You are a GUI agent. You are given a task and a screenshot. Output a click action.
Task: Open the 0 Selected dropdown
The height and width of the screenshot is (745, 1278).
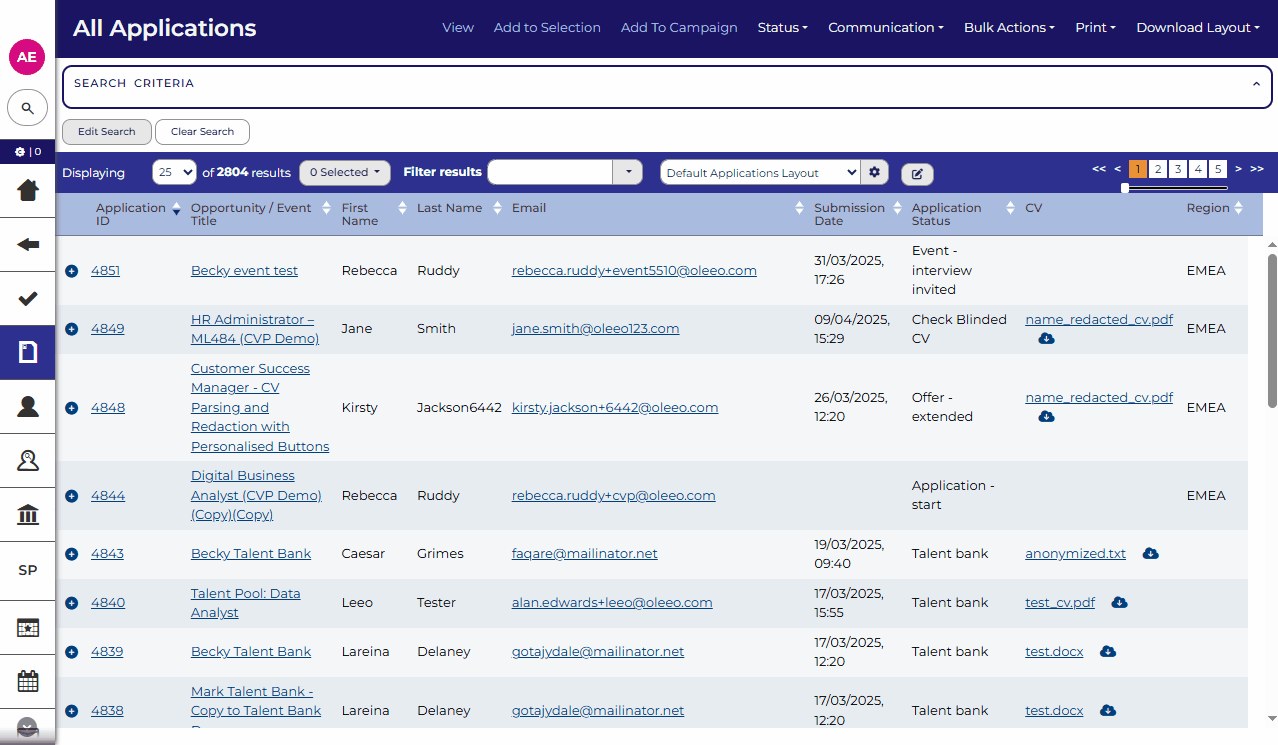pyautogui.click(x=344, y=172)
